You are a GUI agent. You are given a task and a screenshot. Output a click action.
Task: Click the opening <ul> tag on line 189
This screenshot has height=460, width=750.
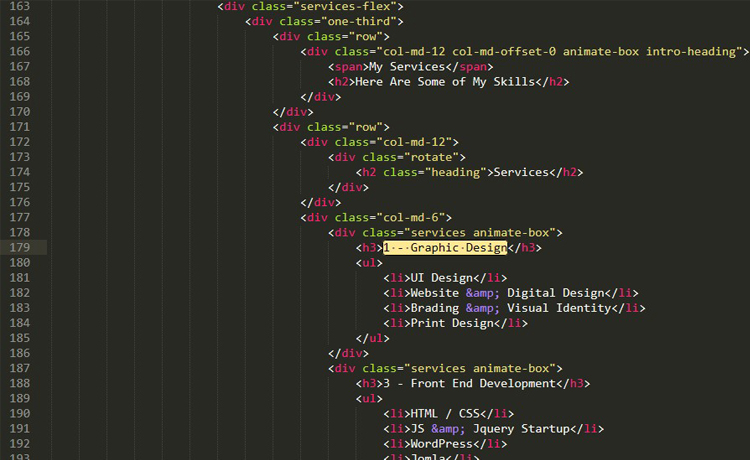tap(369, 399)
